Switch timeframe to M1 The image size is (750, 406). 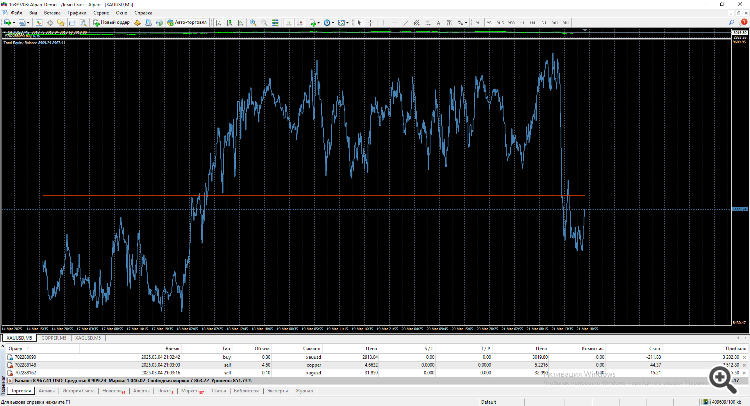tap(477, 22)
